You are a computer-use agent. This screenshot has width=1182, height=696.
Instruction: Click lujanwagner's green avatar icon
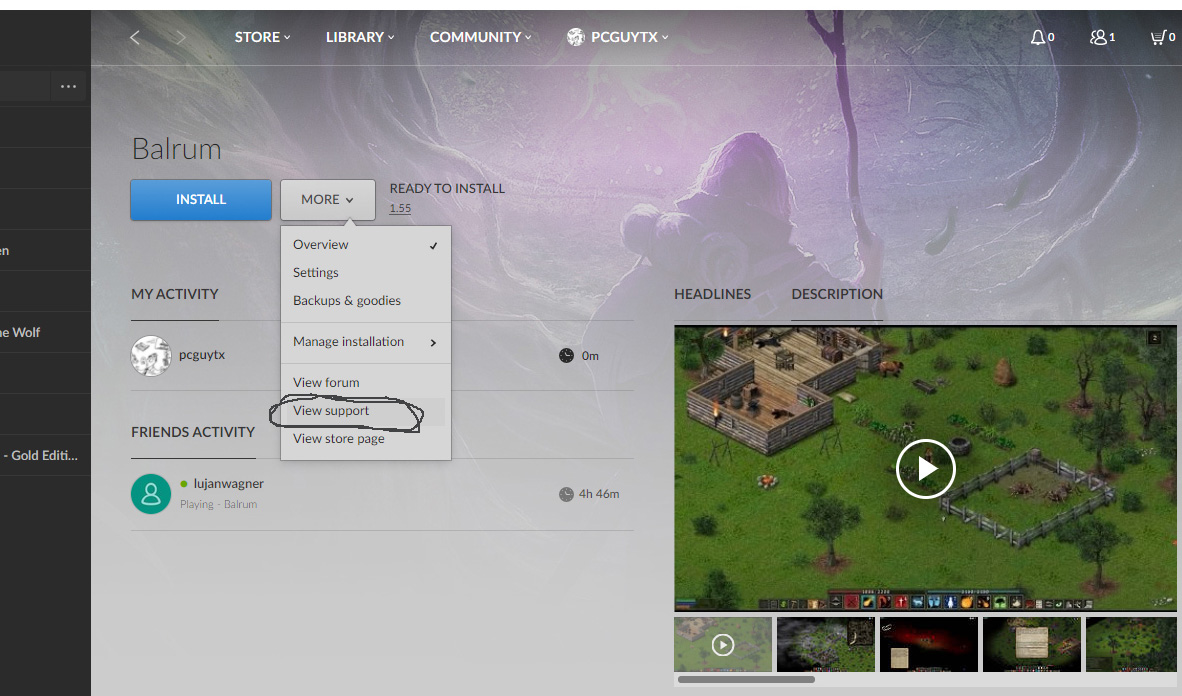click(x=151, y=494)
